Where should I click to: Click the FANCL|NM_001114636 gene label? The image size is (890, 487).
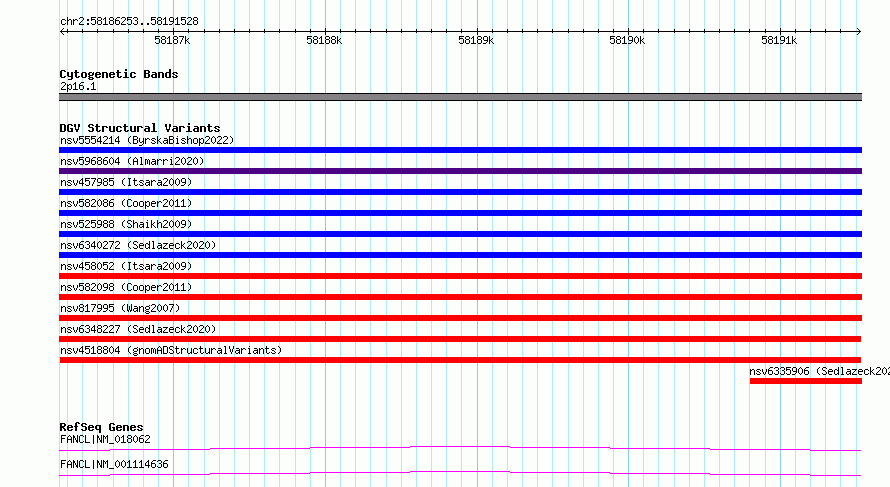pos(114,464)
